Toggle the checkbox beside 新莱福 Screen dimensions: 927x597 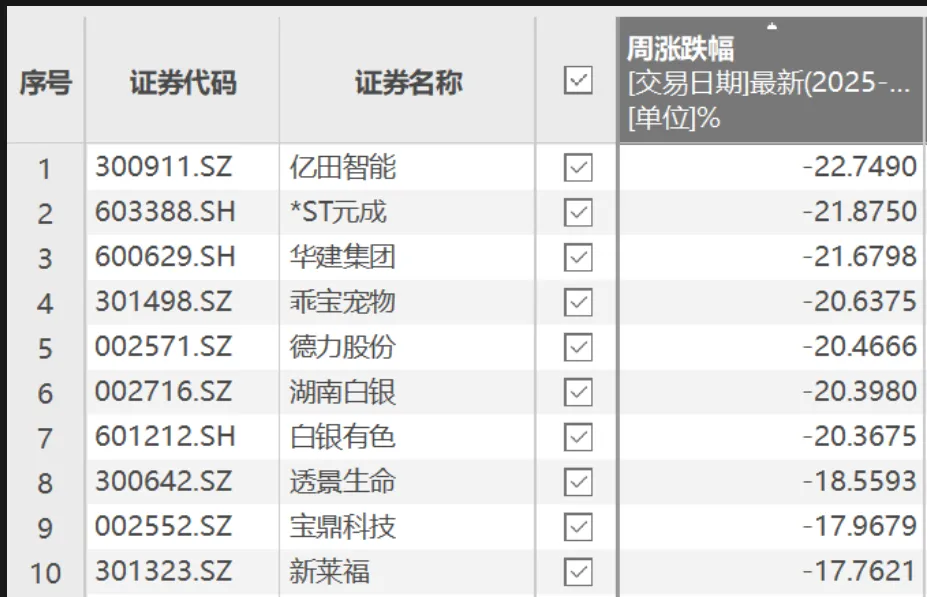[576, 571]
